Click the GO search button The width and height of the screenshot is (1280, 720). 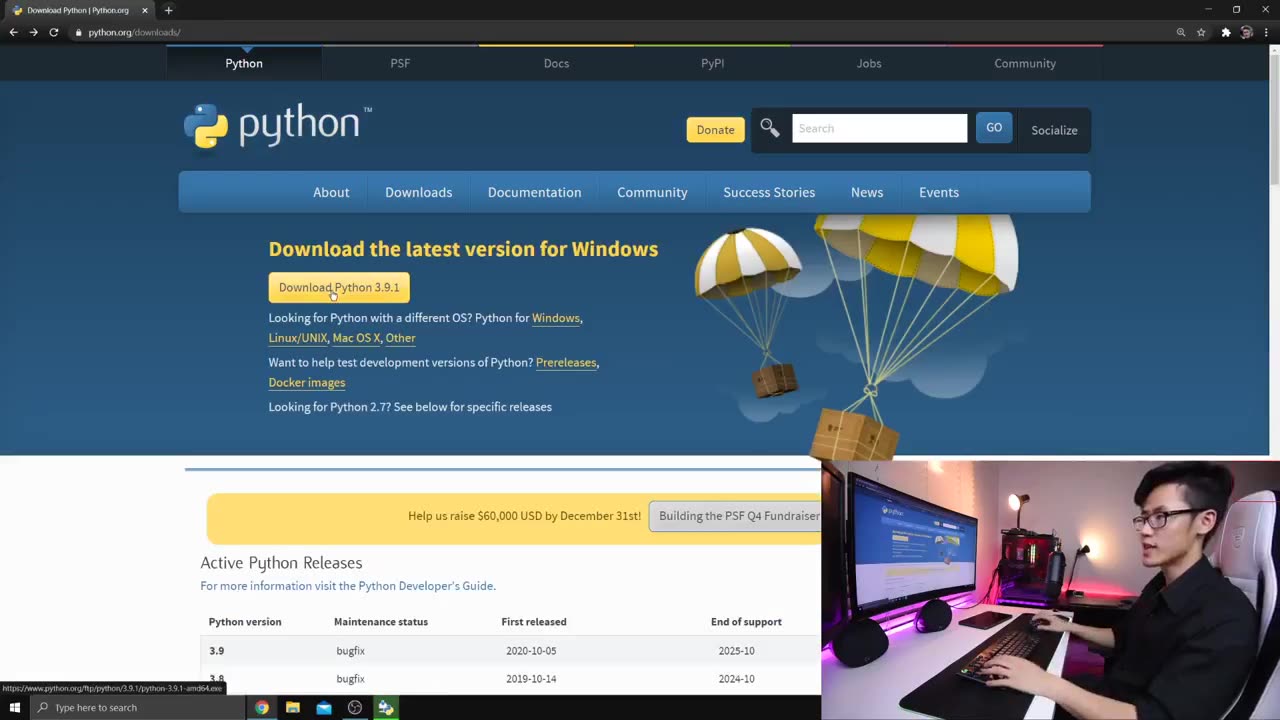994,127
